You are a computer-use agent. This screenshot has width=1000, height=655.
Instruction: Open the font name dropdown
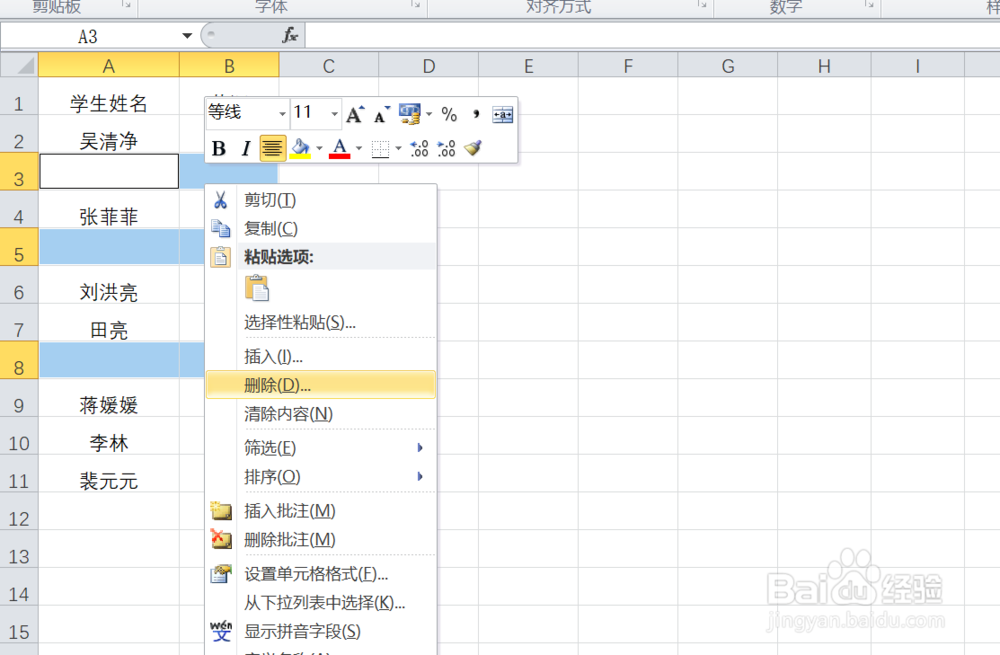tap(283, 113)
